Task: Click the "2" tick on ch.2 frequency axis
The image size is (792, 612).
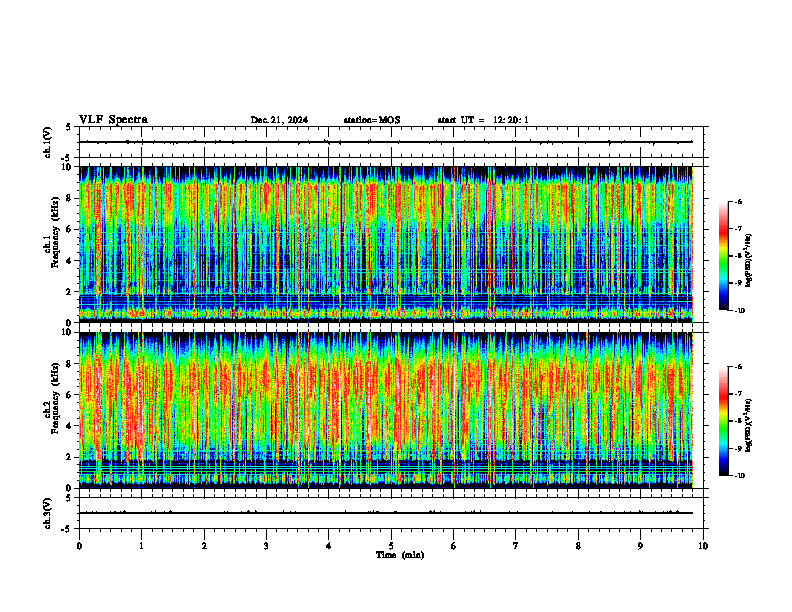Action: point(69,457)
